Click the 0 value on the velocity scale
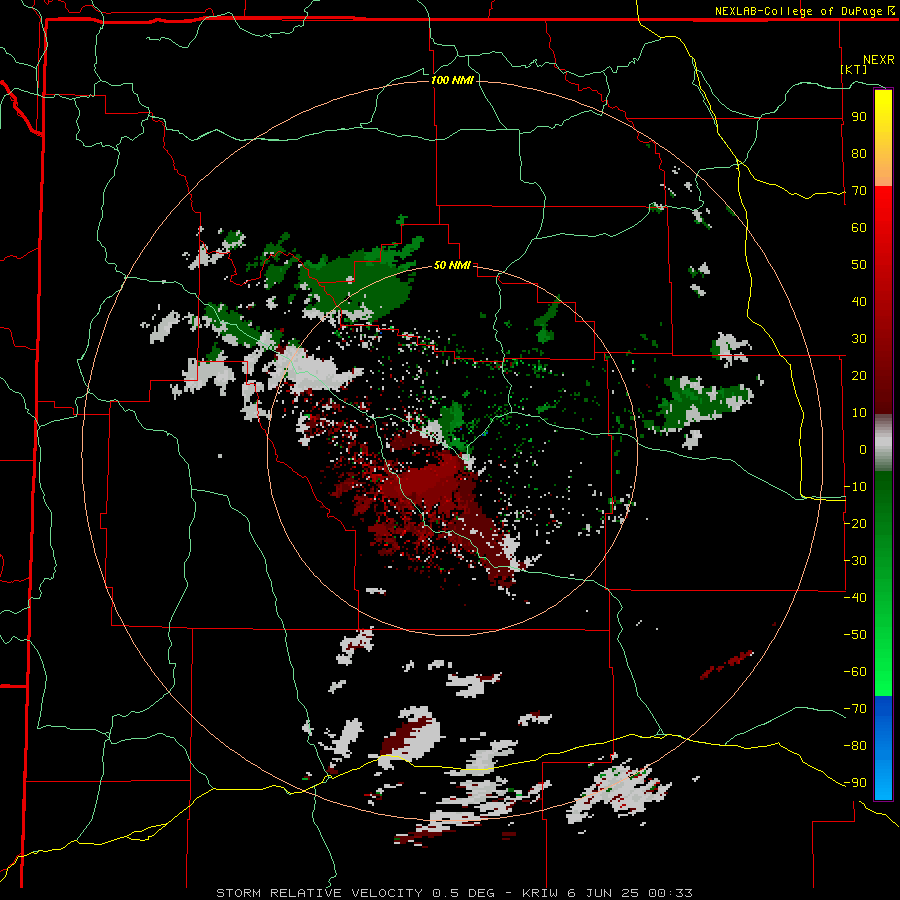The width and height of the screenshot is (900, 900). (863, 449)
